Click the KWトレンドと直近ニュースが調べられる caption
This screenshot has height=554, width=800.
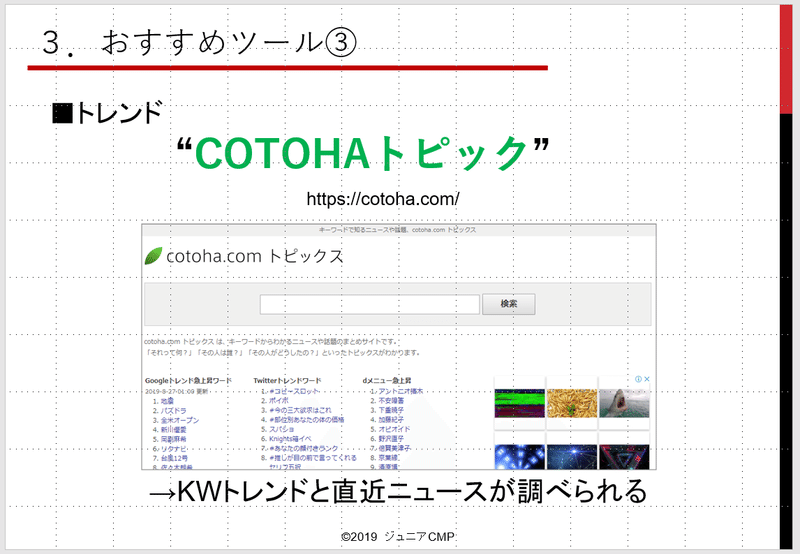pyautogui.click(x=398, y=491)
